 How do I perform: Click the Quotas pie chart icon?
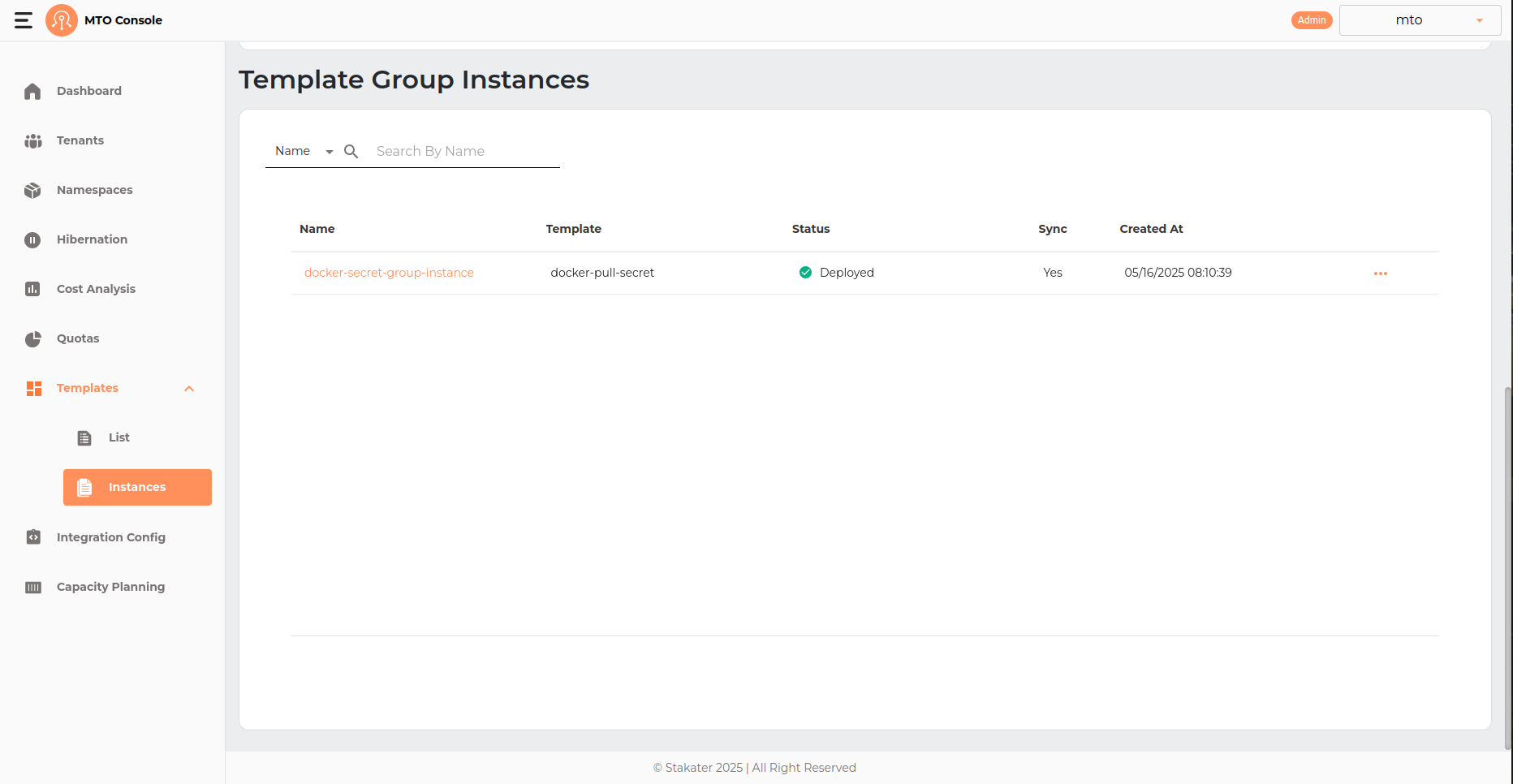click(x=32, y=339)
